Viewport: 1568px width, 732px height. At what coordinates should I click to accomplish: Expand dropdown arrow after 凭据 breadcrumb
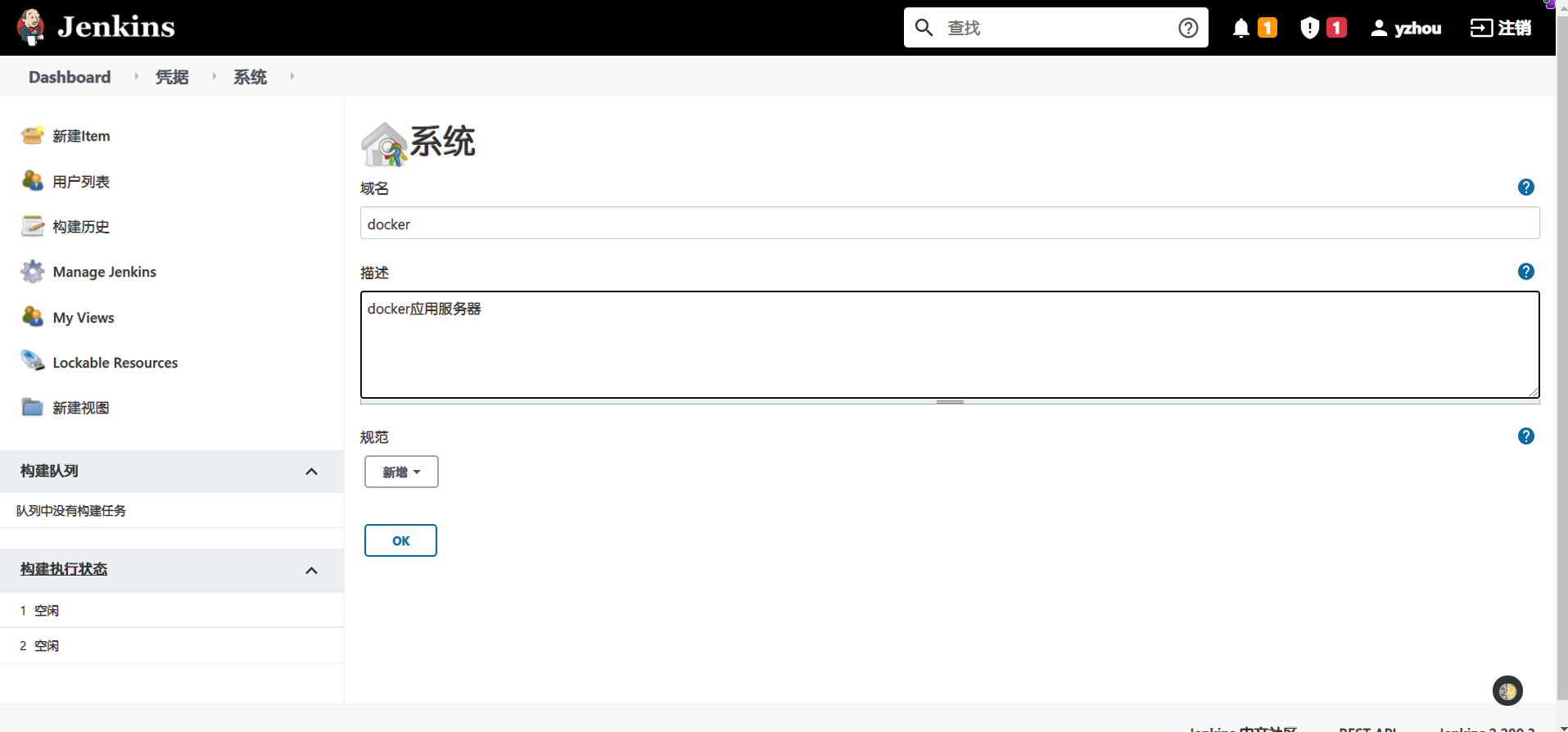coord(214,76)
